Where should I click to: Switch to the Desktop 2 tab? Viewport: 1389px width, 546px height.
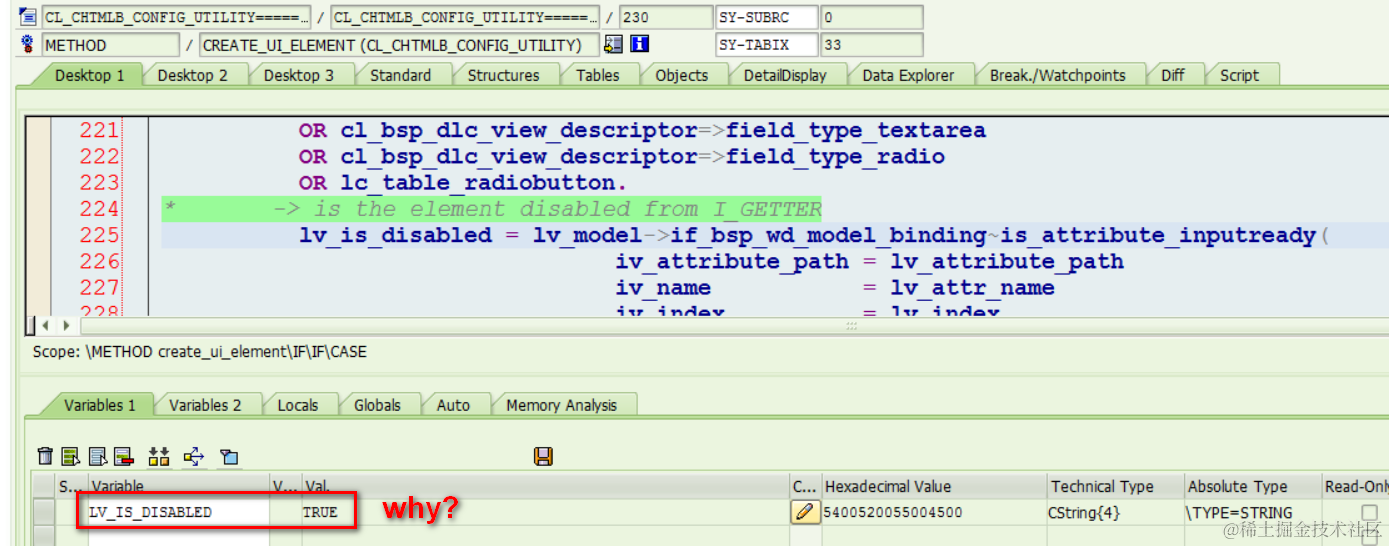click(x=192, y=75)
